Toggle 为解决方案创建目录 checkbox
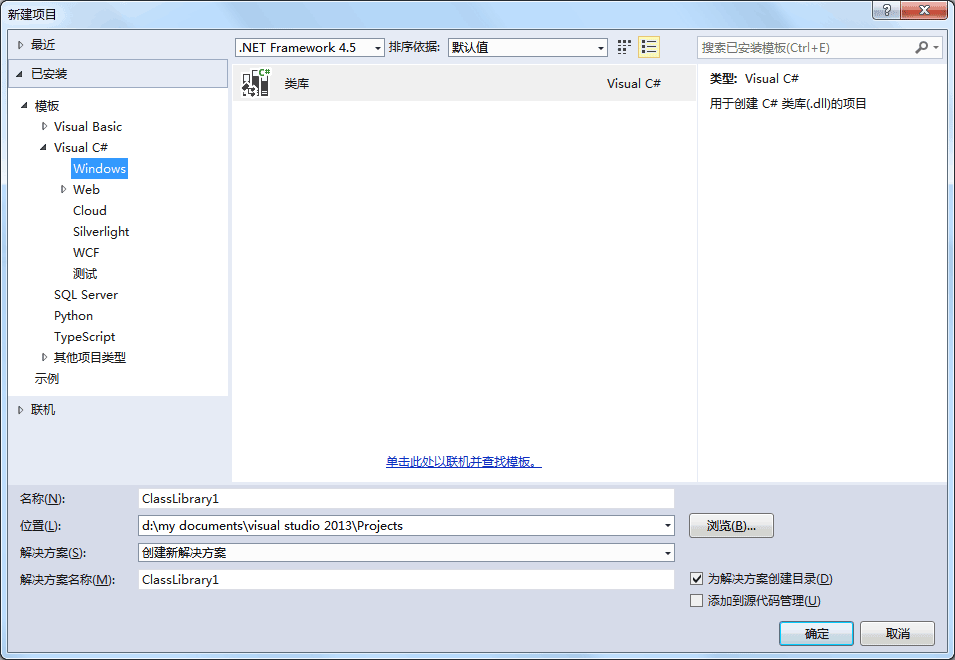 (x=697, y=579)
